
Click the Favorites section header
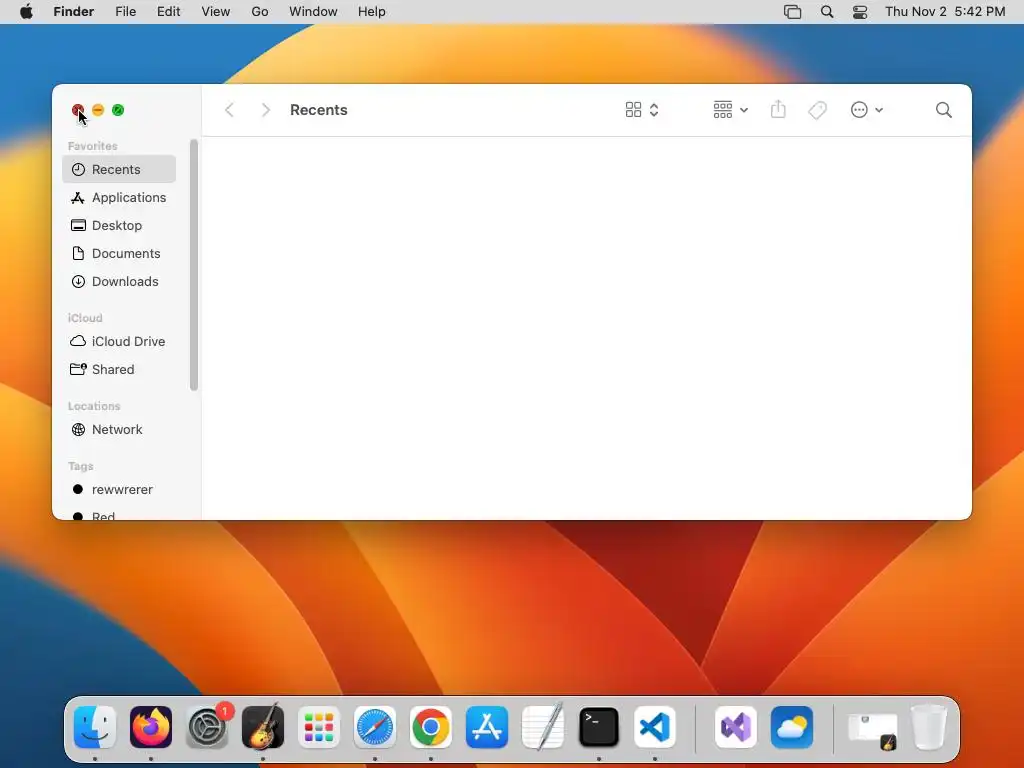[x=93, y=146]
